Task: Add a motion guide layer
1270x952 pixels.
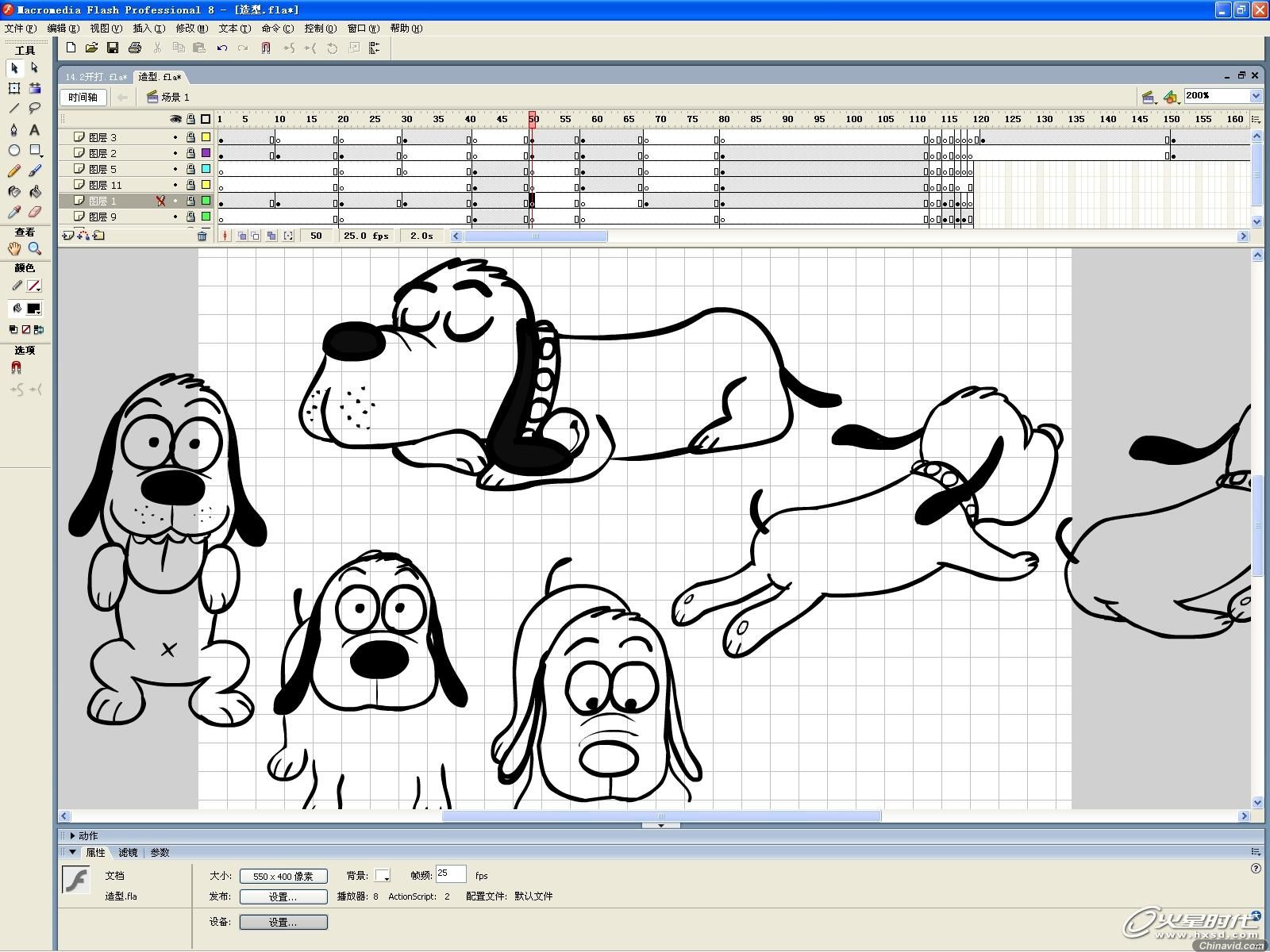Action: tap(83, 235)
